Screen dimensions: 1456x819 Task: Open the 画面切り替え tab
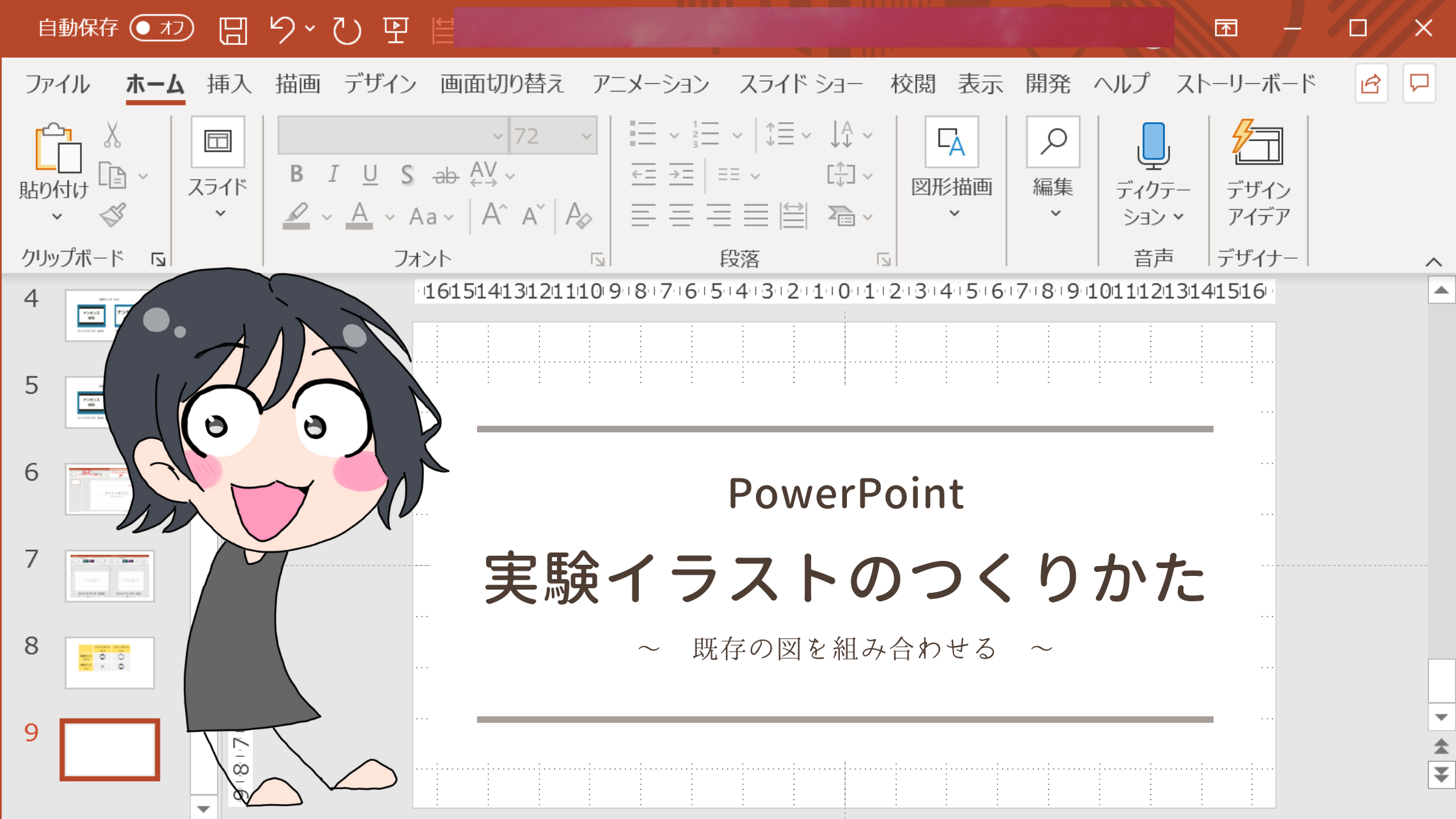(x=502, y=84)
